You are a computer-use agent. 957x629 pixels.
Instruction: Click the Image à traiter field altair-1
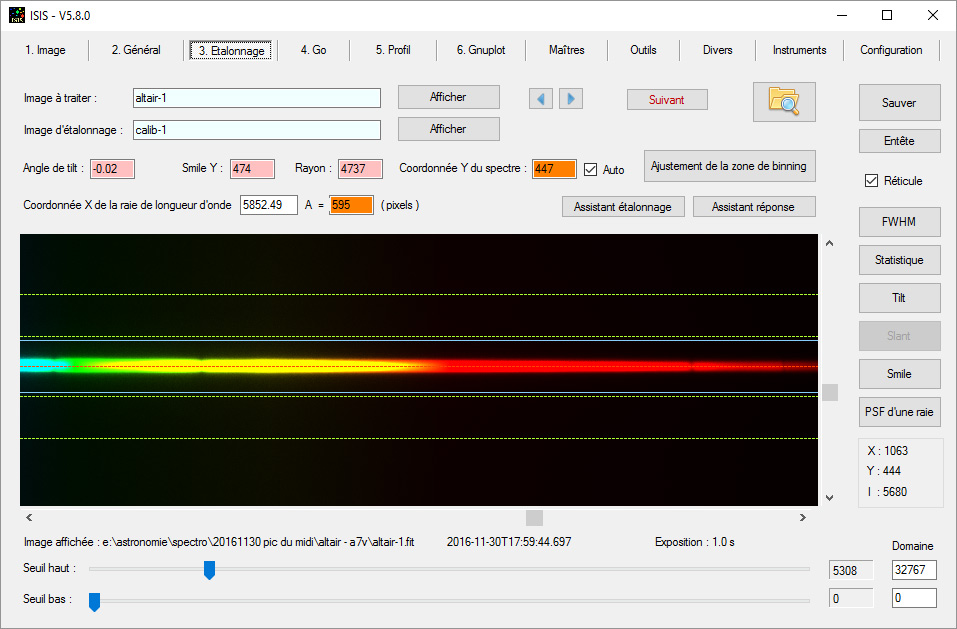[x=257, y=98]
